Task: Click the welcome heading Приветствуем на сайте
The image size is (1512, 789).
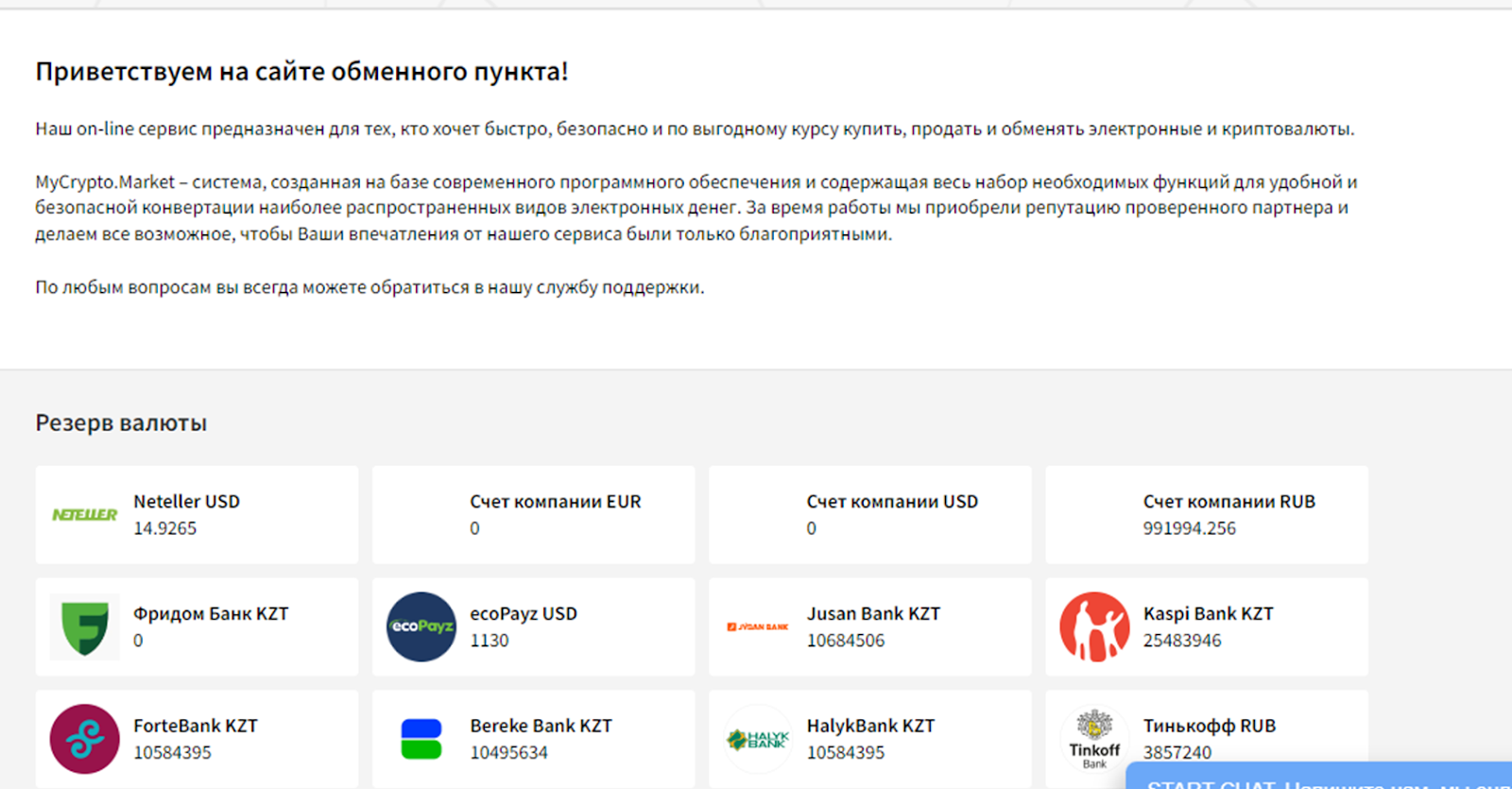Action: pos(301,72)
